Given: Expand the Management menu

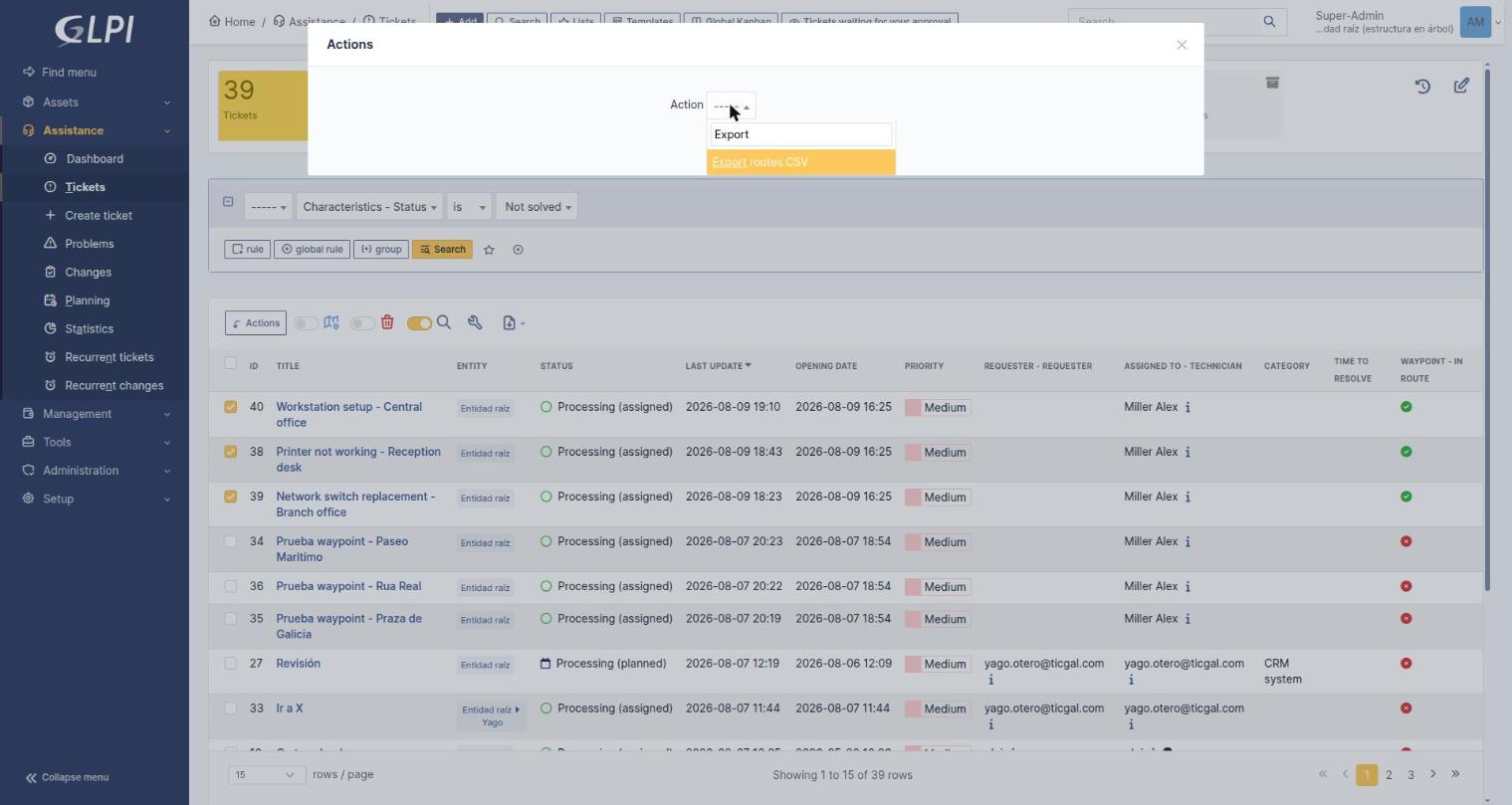Looking at the screenshot, I should (x=95, y=414).
